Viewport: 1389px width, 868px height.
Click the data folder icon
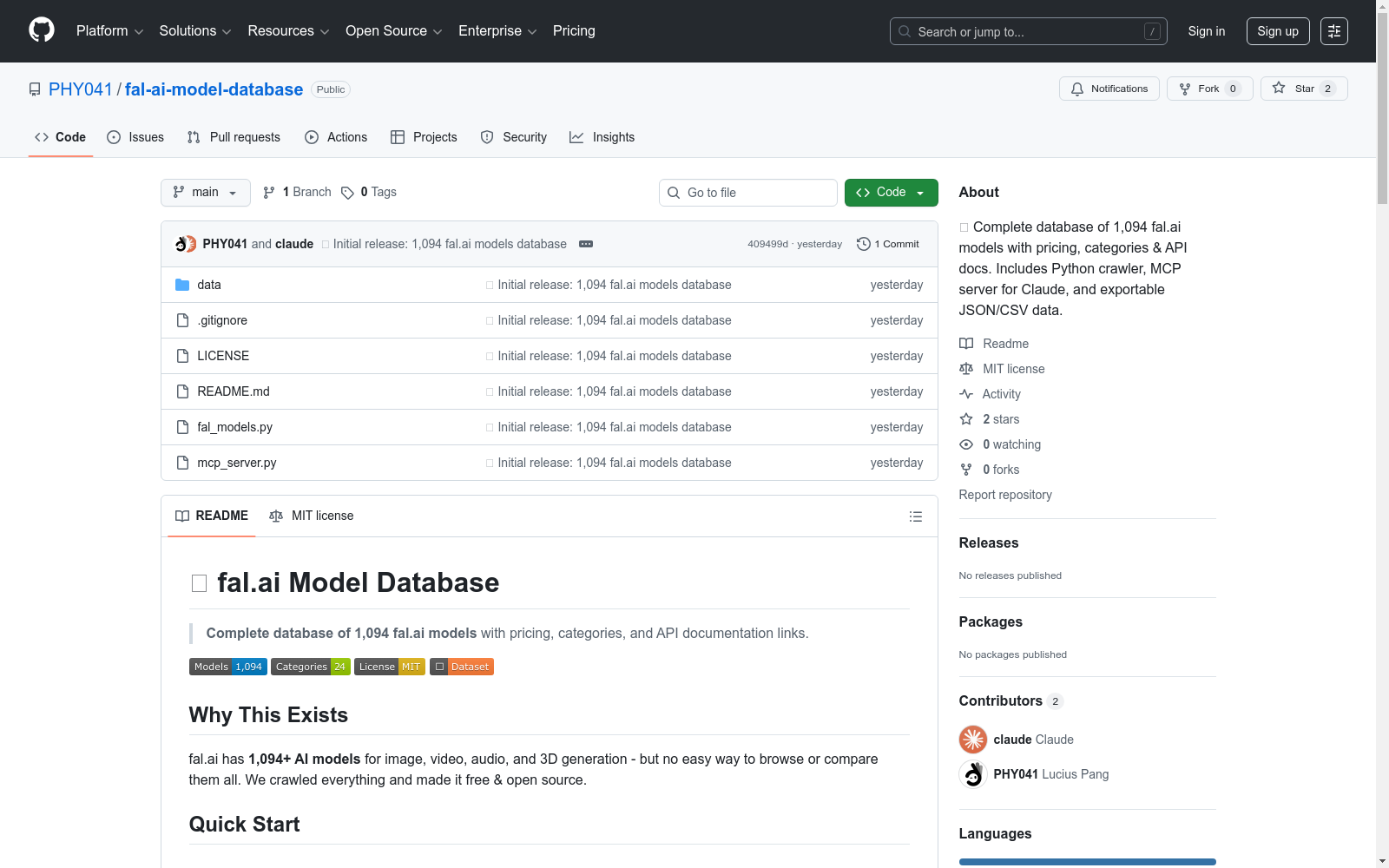182,285
